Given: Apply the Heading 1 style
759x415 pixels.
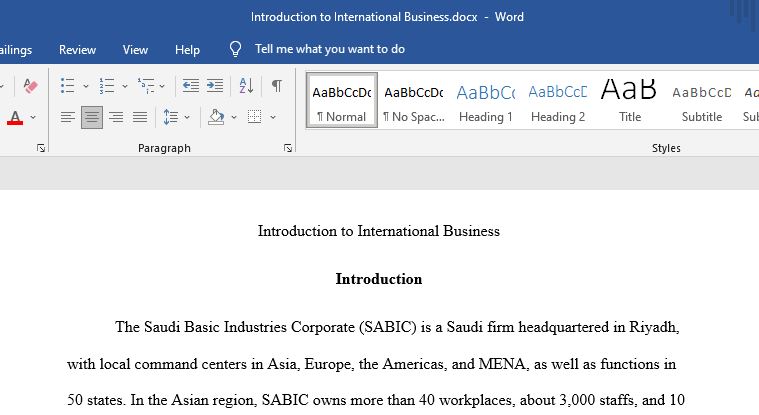Looking at the screenshot, I should click(x=486, y=101).
